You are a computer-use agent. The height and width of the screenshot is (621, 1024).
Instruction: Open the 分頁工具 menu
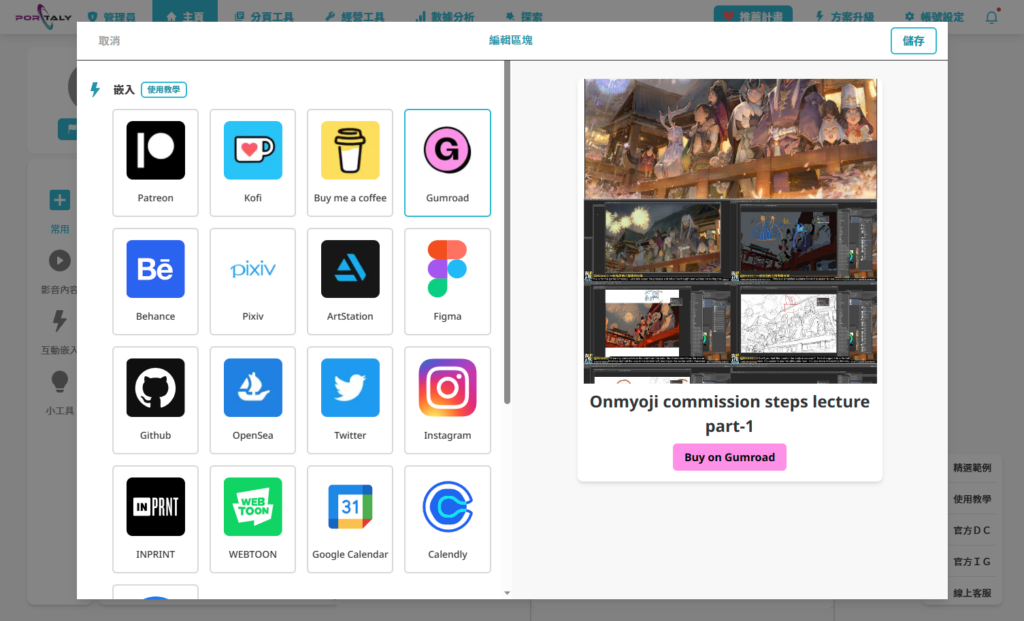264,16
